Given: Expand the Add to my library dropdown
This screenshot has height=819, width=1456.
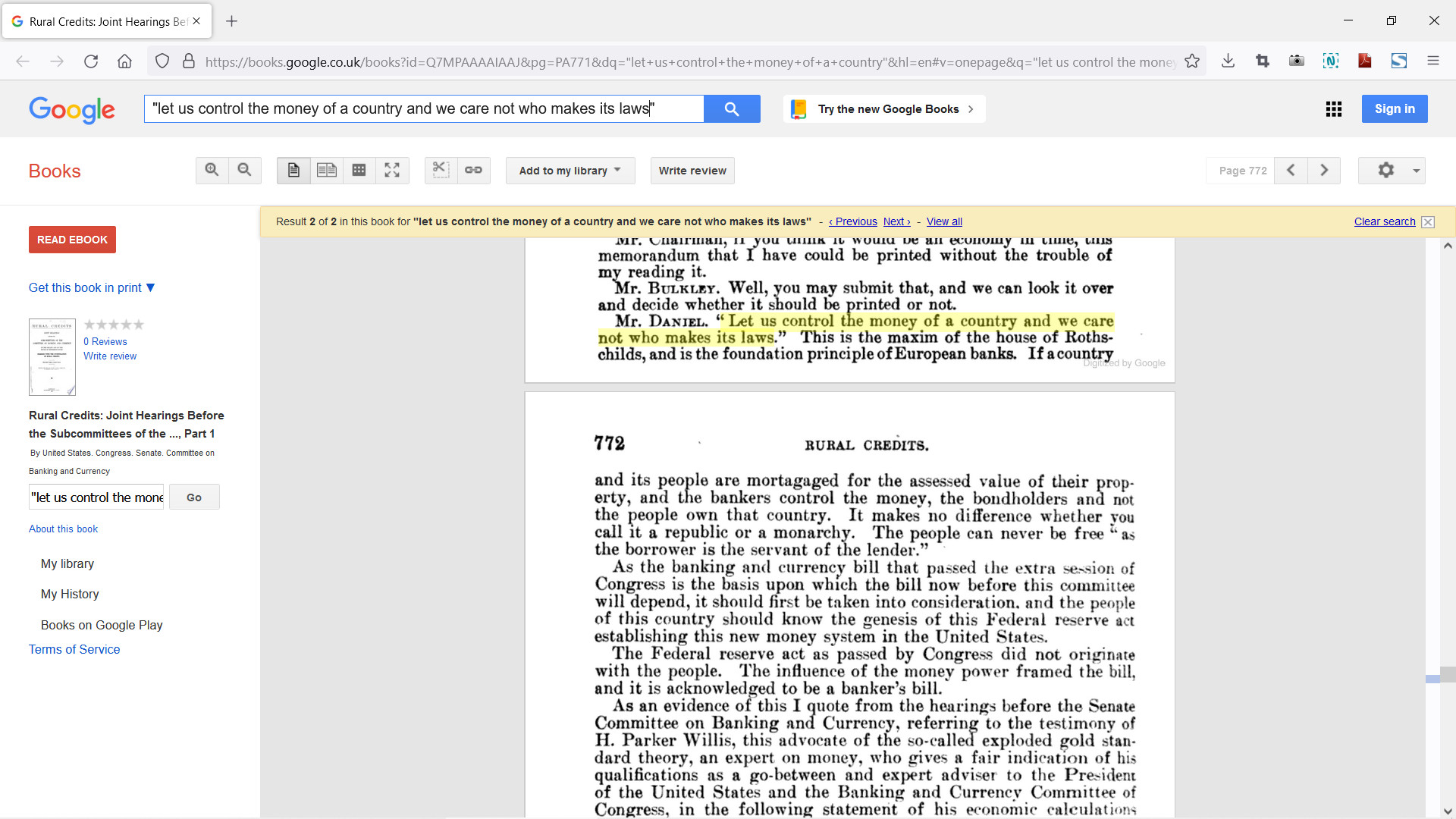Looking at the screenshot, I should 570,170.
